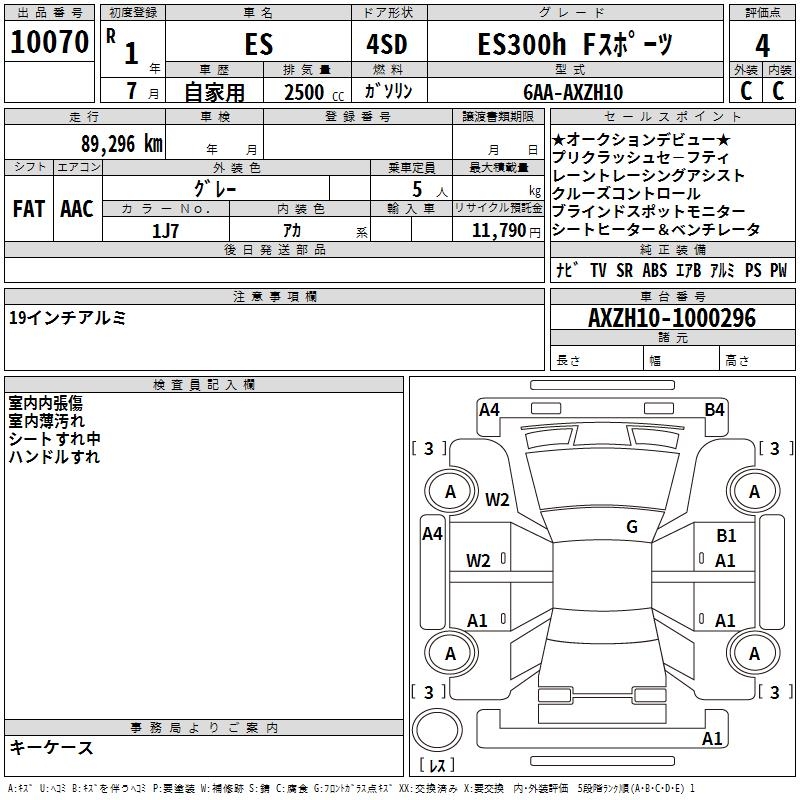Click the 後日発送部品 header
This screenshot has height=800, width=800.
(x=274, y=249)
